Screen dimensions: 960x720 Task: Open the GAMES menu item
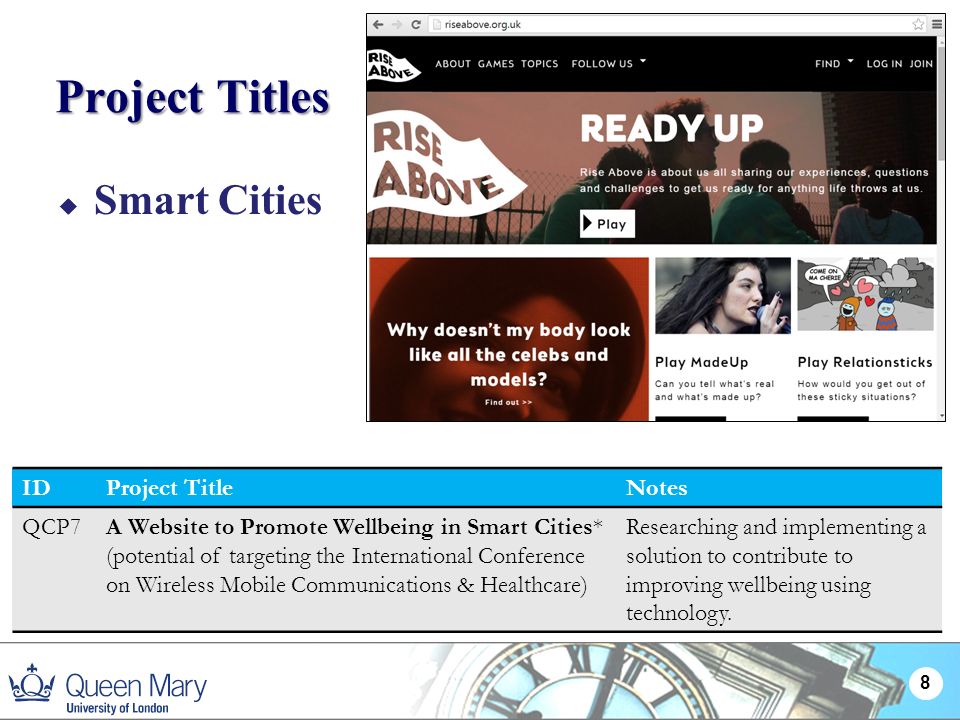[496, 64]
